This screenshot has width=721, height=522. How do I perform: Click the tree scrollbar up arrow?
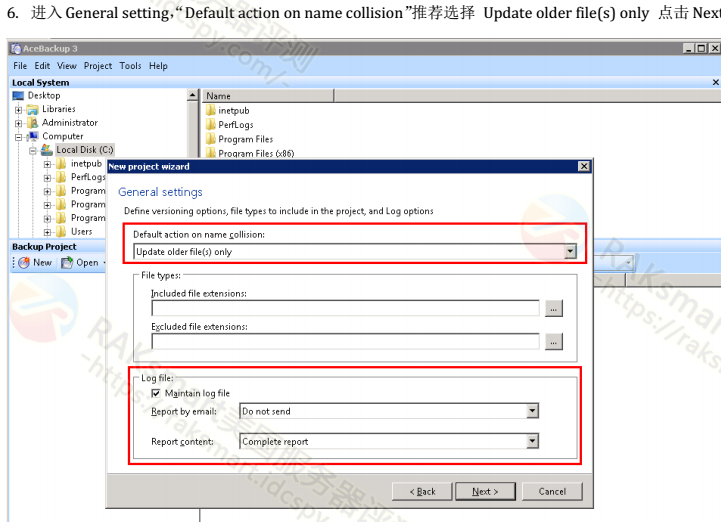click(193, 95)
